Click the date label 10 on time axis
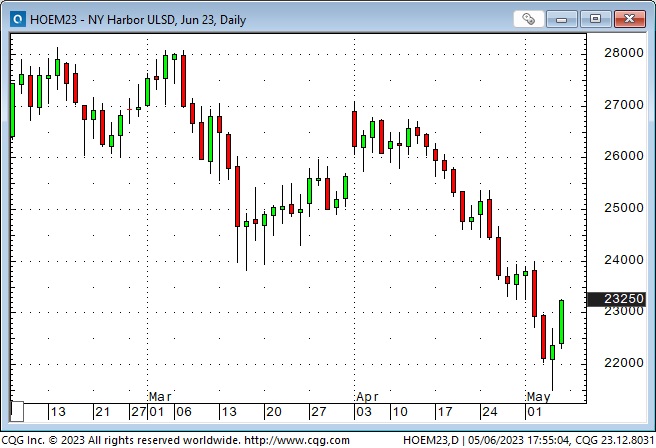Viewport: 656px width, 448px height. (400, 412)
